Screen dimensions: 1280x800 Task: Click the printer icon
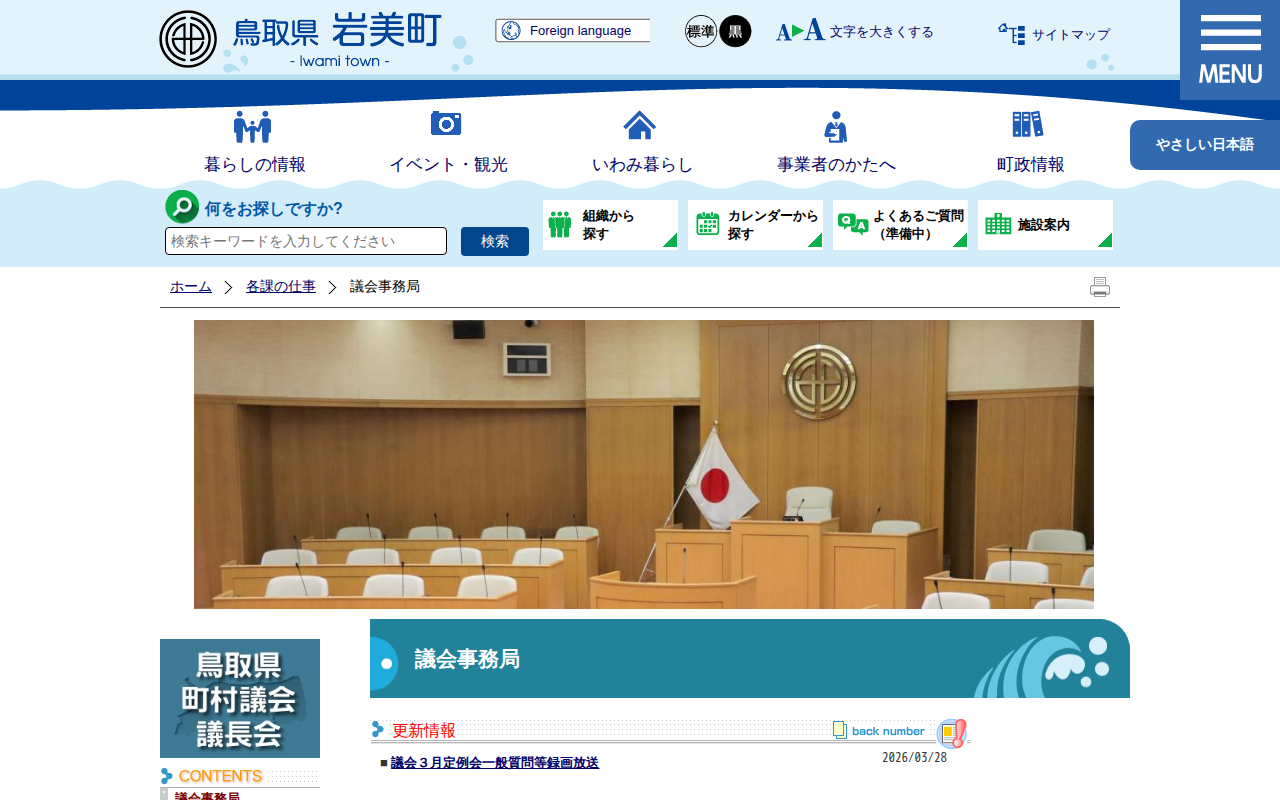(1100, 287)
